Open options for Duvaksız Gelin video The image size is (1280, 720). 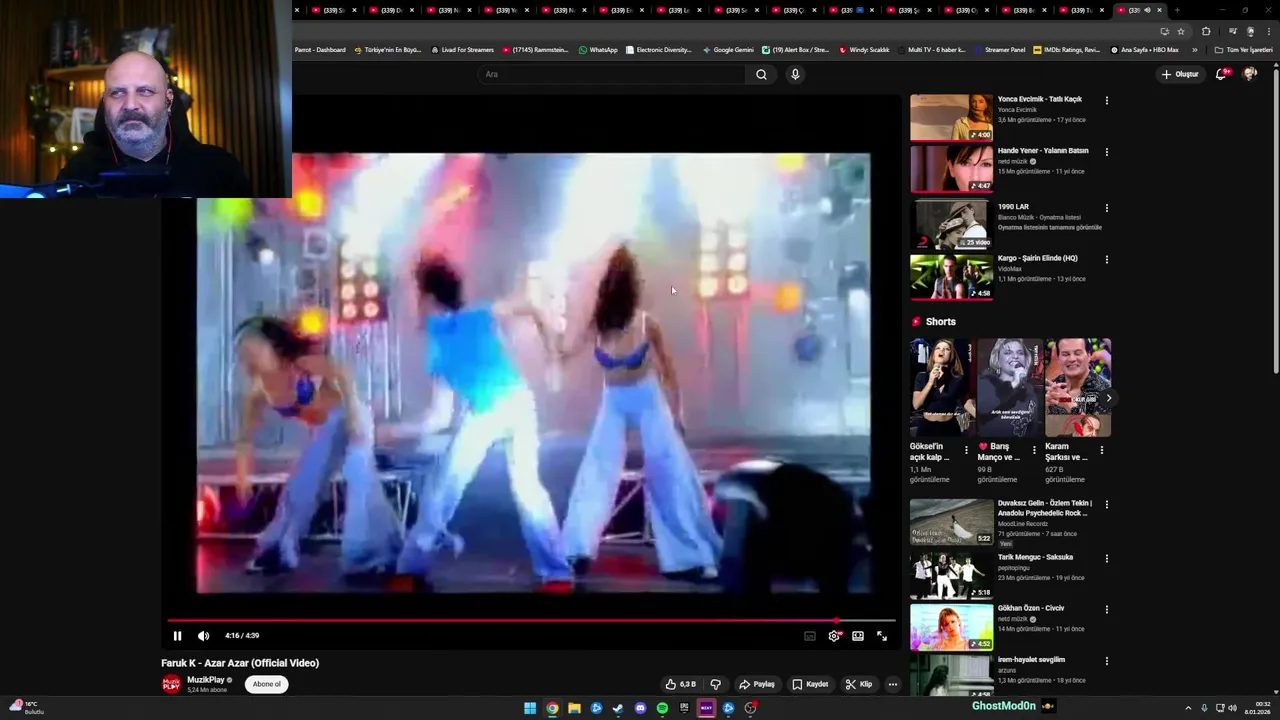pyautogui.click(x=1106, y=505)
